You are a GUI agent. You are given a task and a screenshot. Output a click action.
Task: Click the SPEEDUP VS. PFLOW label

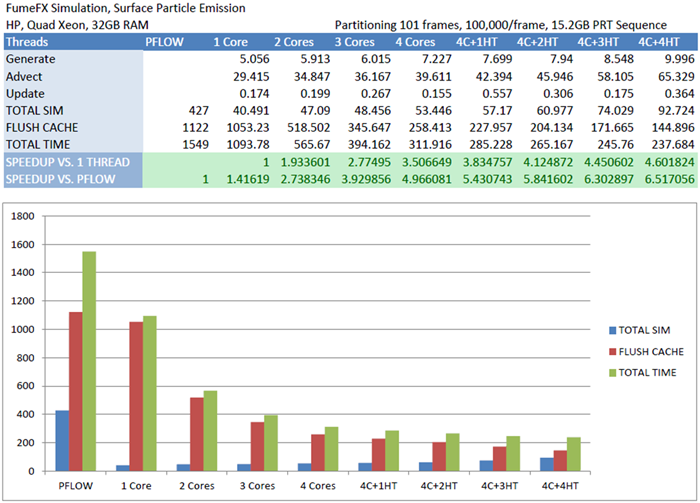pyautogui.click(x=60, y=179)
